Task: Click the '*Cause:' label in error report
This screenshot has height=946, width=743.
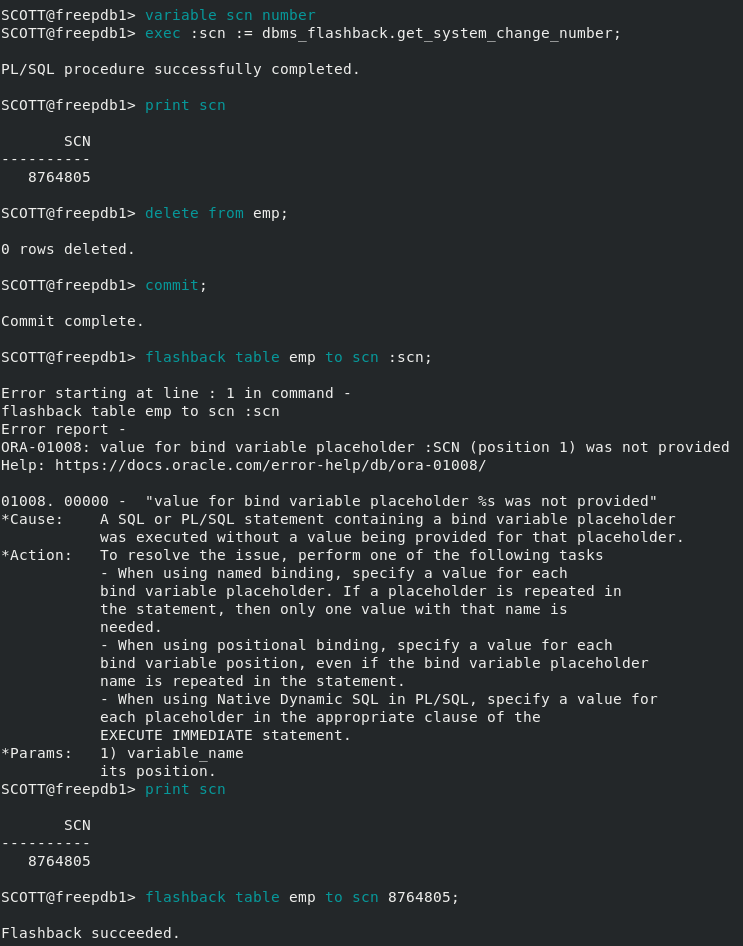Action: pyautogui.click(x=32, y=519)
